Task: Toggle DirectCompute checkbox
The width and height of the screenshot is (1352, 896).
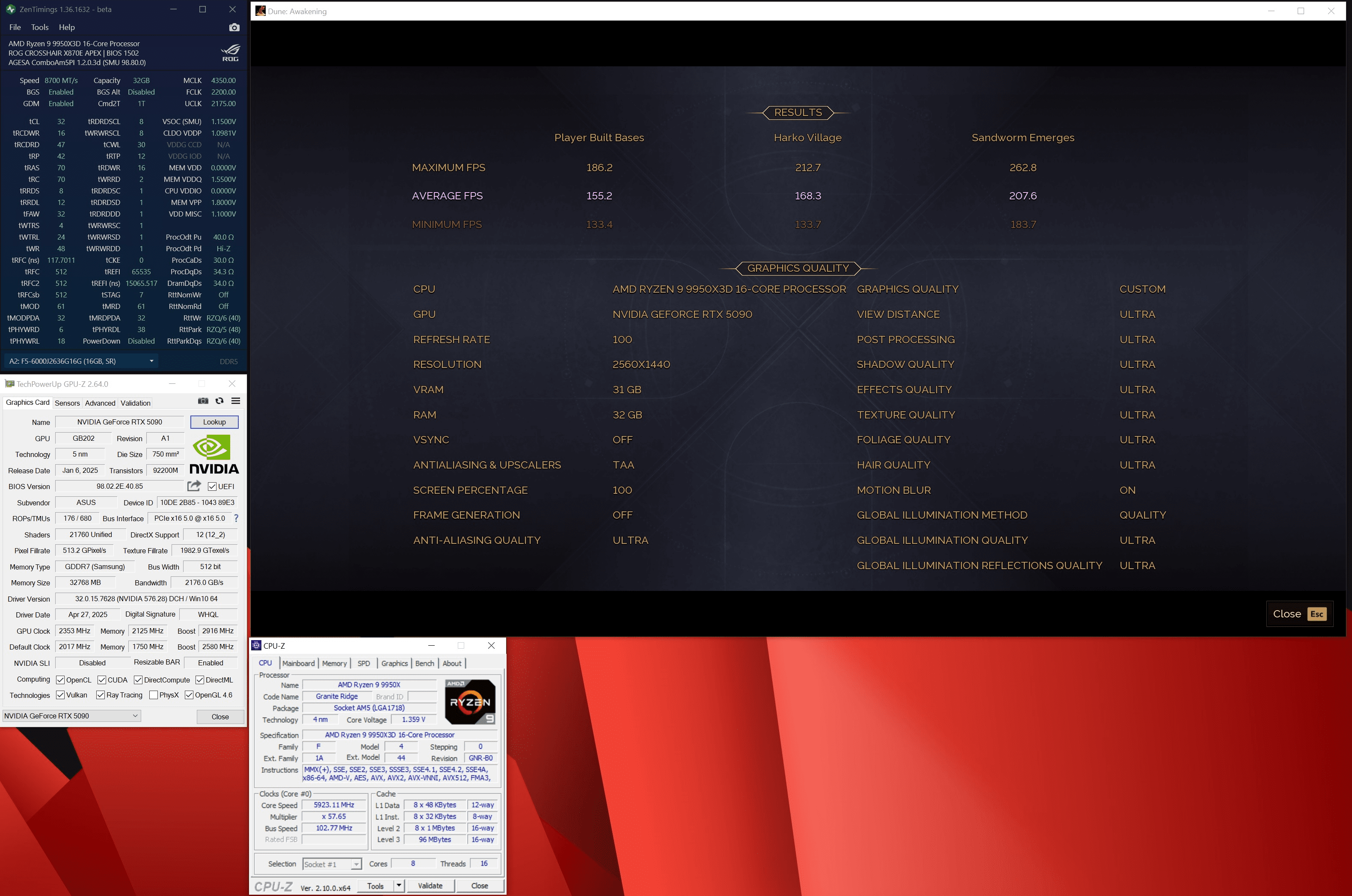Action: pyautogui.click(x=138, y=680)
